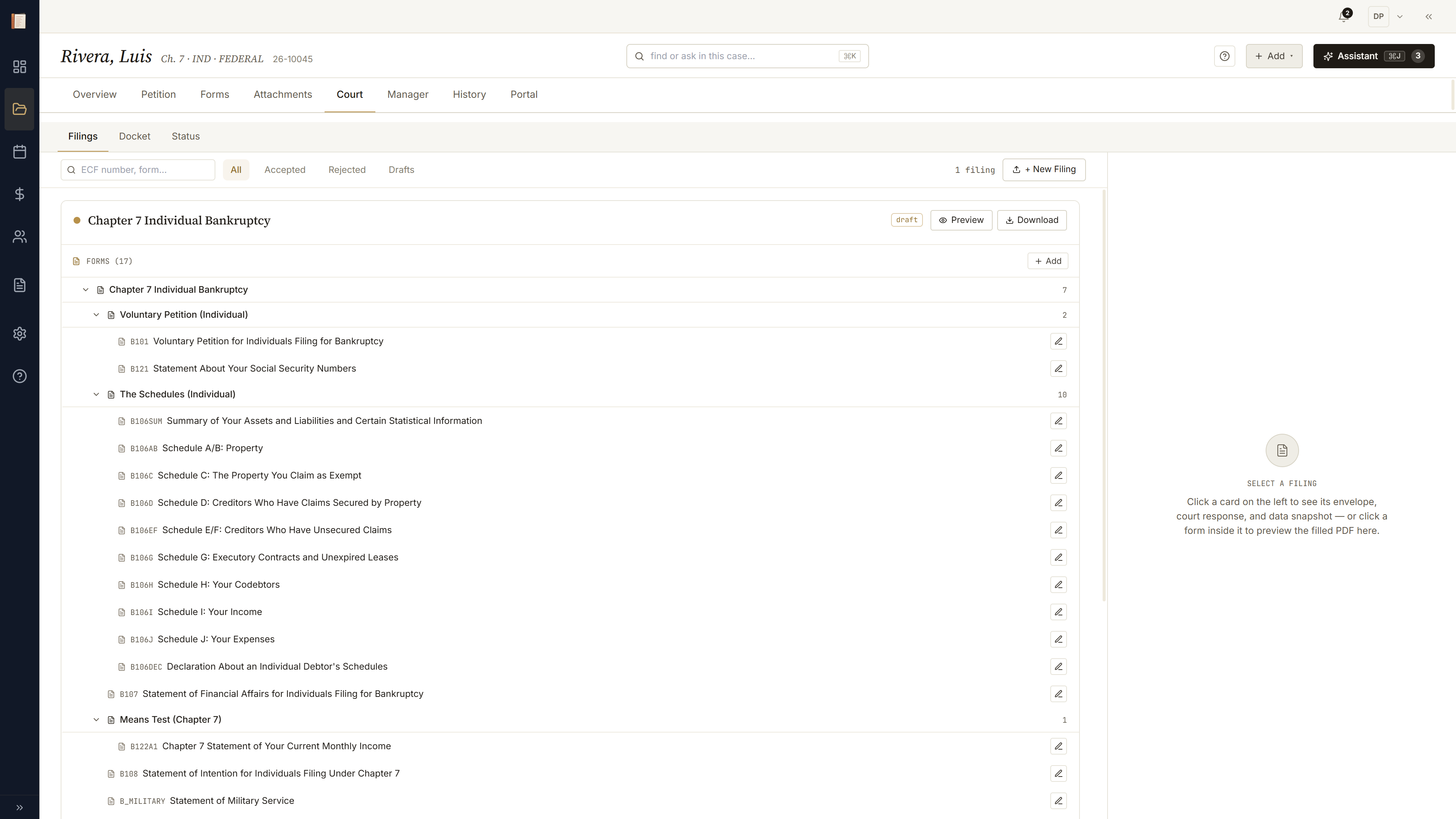
Task: Open the sidebar help circle icon
Action: [19, 376]
